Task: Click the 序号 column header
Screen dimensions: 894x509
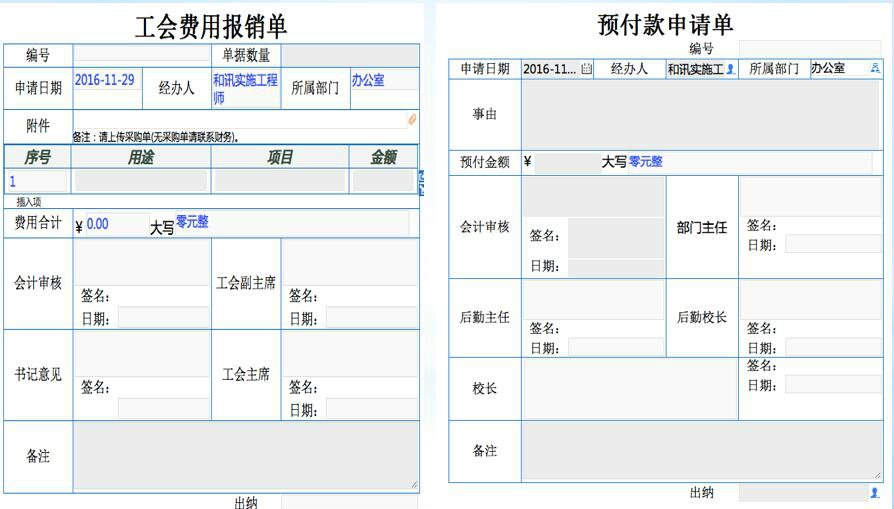Action: pyautogui.click(x=37, y=157)
